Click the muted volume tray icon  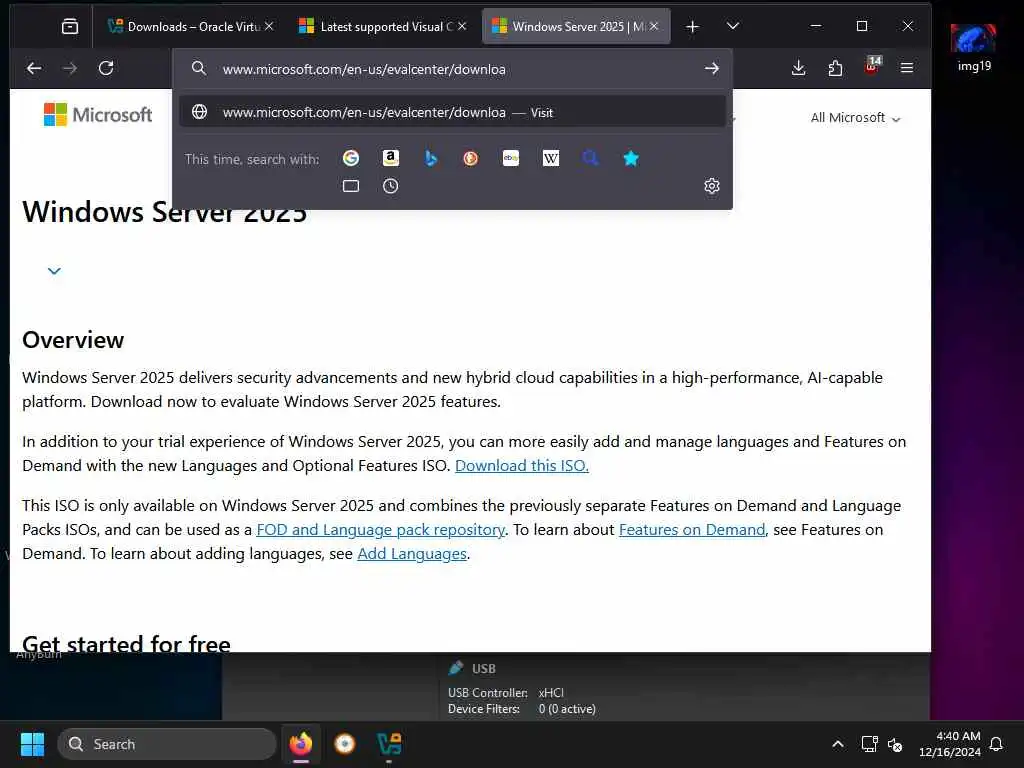[x=895, y=744]
